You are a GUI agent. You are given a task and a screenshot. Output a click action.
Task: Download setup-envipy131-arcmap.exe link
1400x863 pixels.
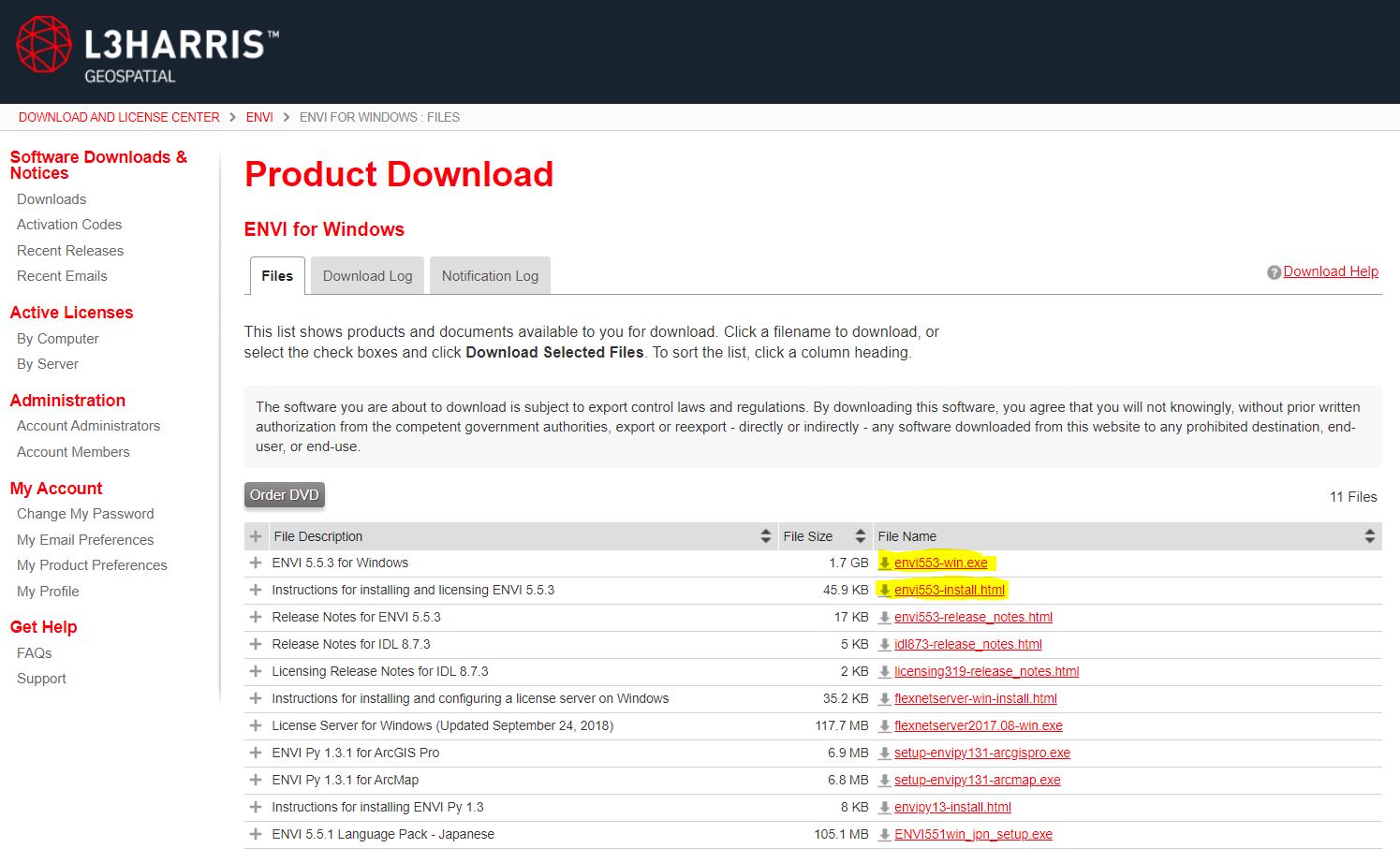tap(978, 781)
